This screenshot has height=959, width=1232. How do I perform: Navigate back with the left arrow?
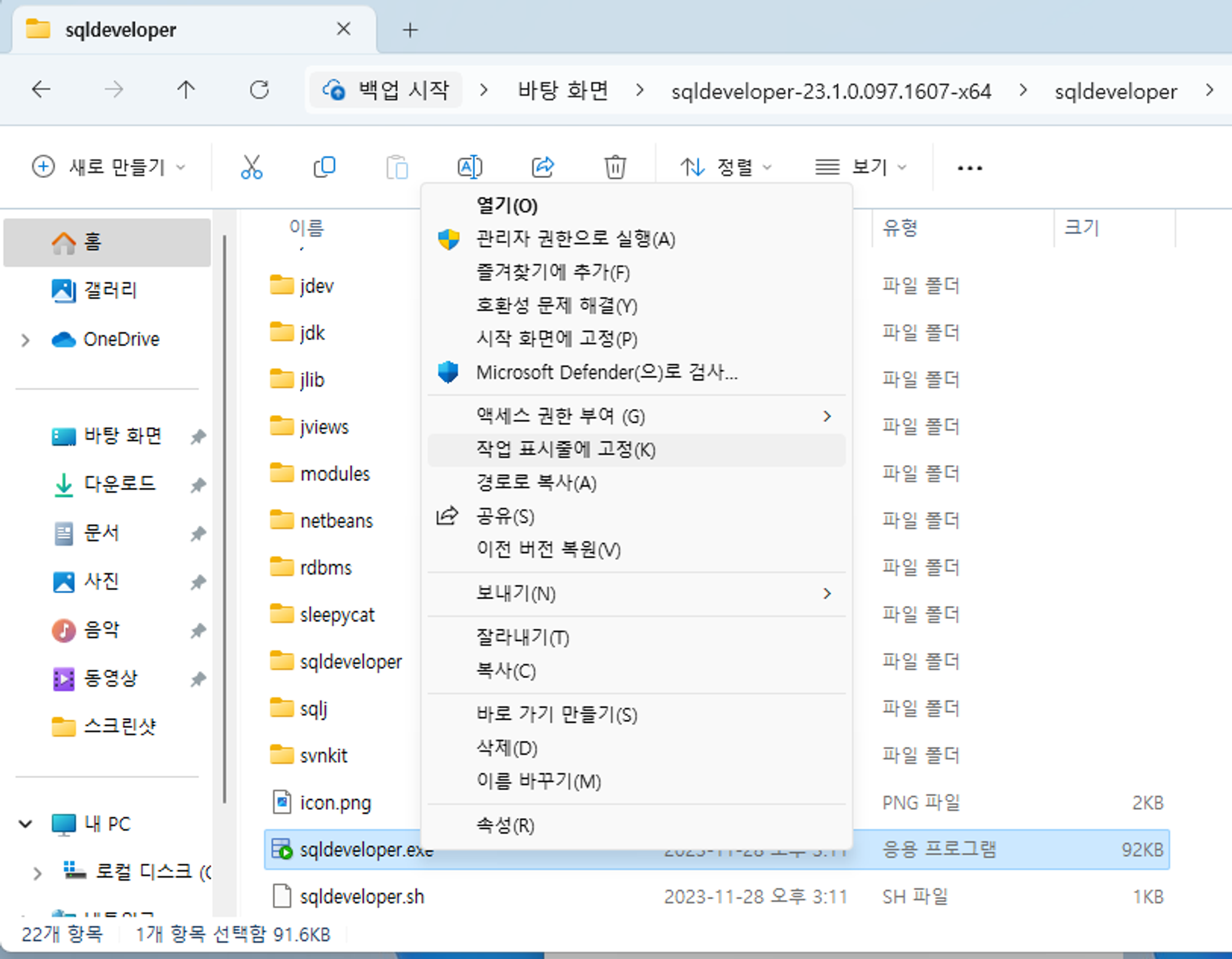41,90
